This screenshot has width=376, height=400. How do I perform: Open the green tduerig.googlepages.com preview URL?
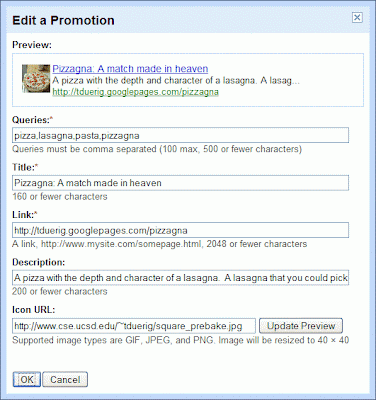click(x=136, y=92)
